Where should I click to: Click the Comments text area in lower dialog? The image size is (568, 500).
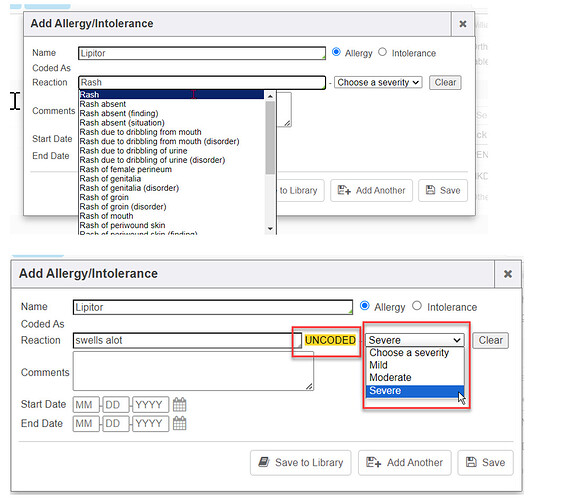pyautogui.click(x=193, y=371)
